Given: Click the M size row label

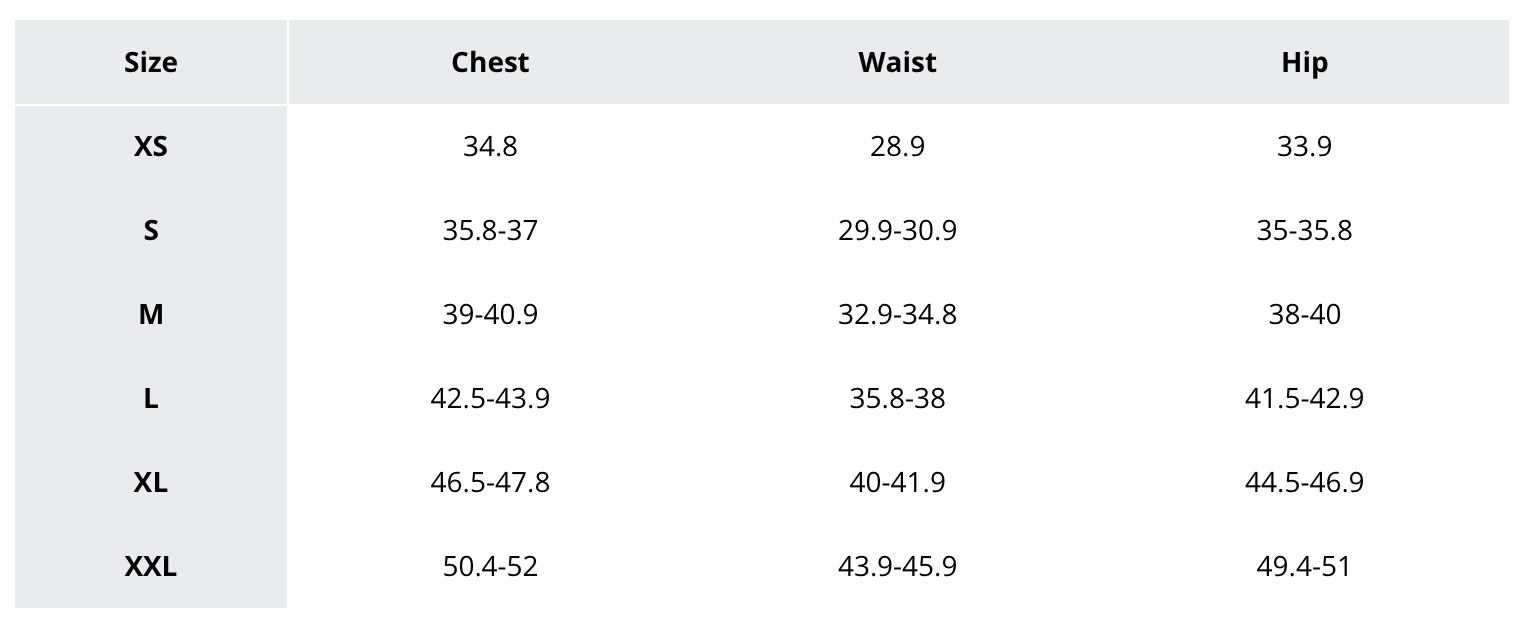Looking at the screenshot, I should tap(151, 315).
